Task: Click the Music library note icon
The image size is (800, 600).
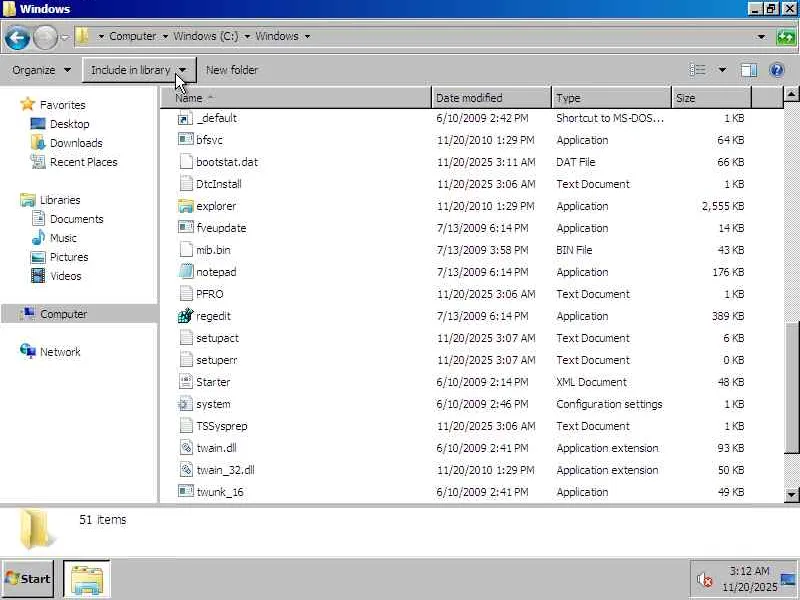Action: 38,238
